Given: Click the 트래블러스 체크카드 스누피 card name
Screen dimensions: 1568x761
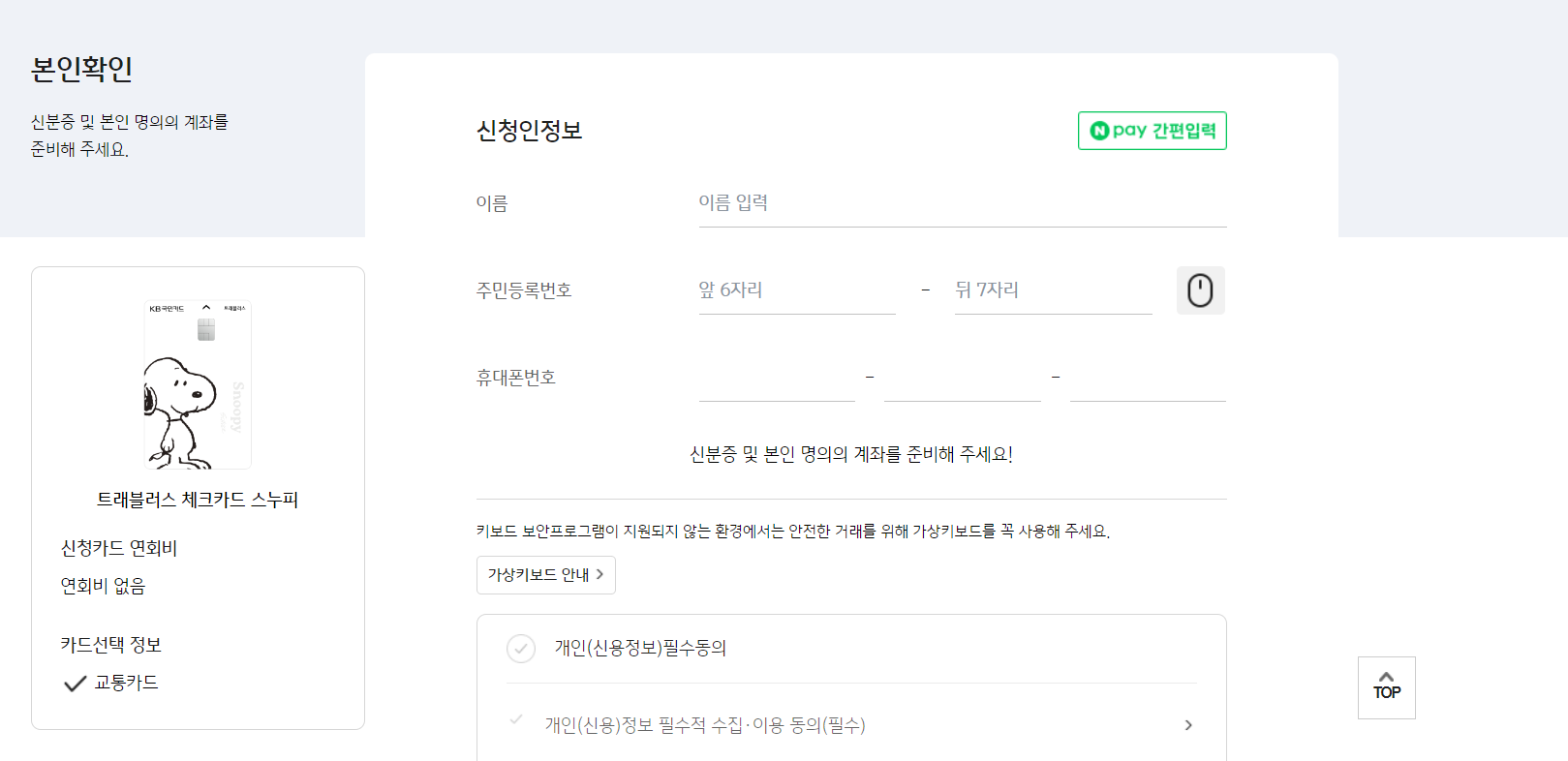Looking at the screenshot, I should pyautogui.click(x=198, y=501).
